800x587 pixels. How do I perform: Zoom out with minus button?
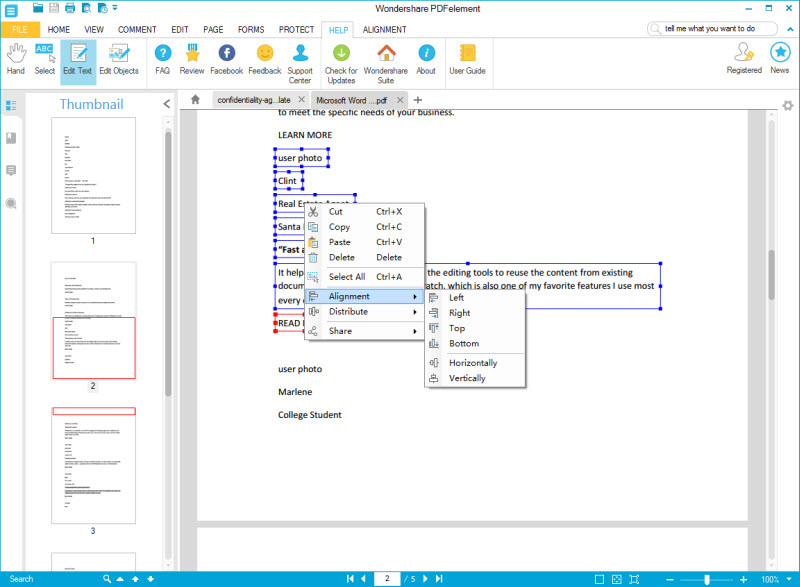point(670,580)
